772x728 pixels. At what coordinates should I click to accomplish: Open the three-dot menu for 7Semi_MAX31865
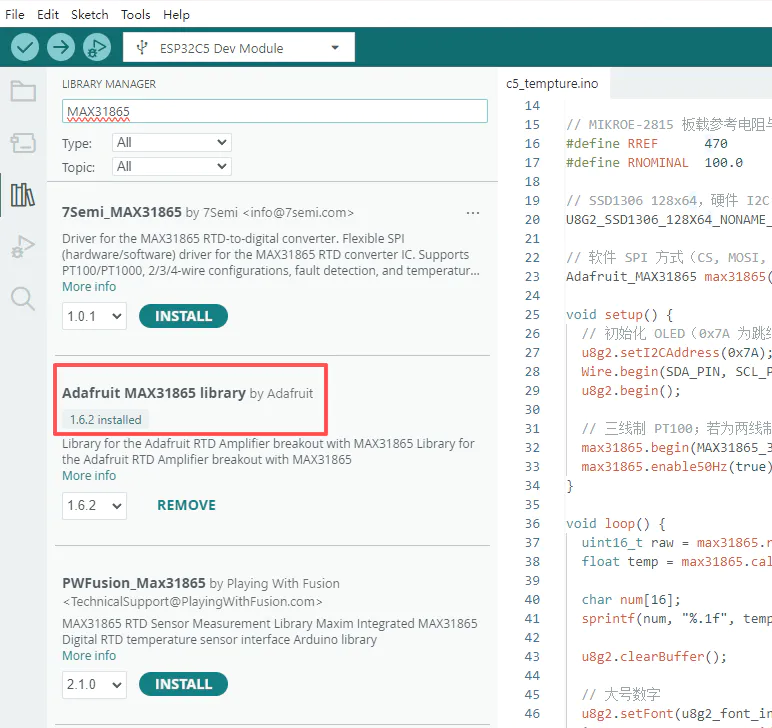pyautogui.click(x=473, y=213)
